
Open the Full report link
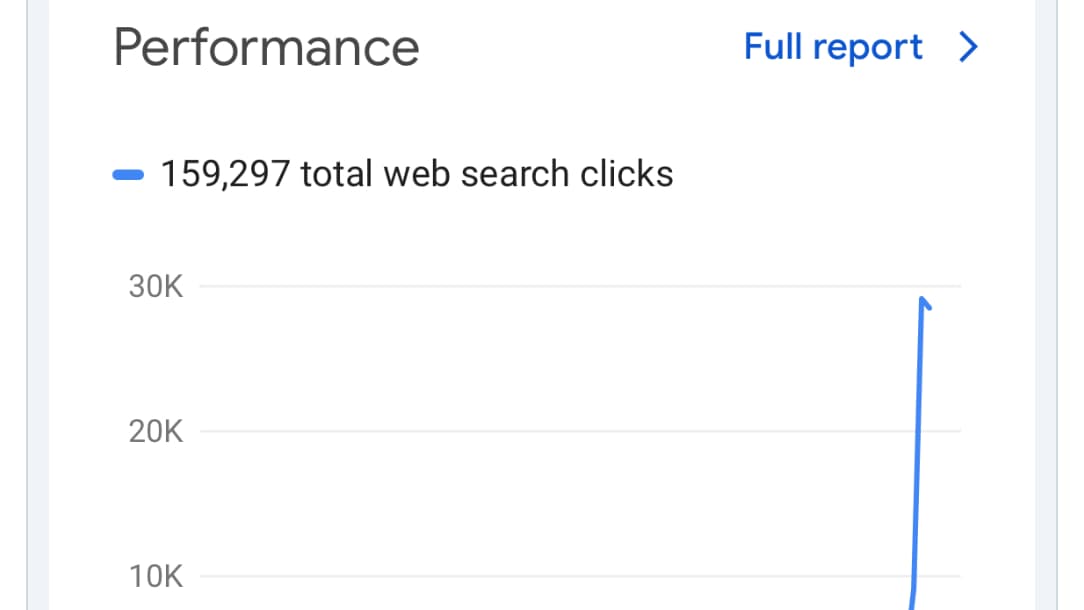coord(833,47)
